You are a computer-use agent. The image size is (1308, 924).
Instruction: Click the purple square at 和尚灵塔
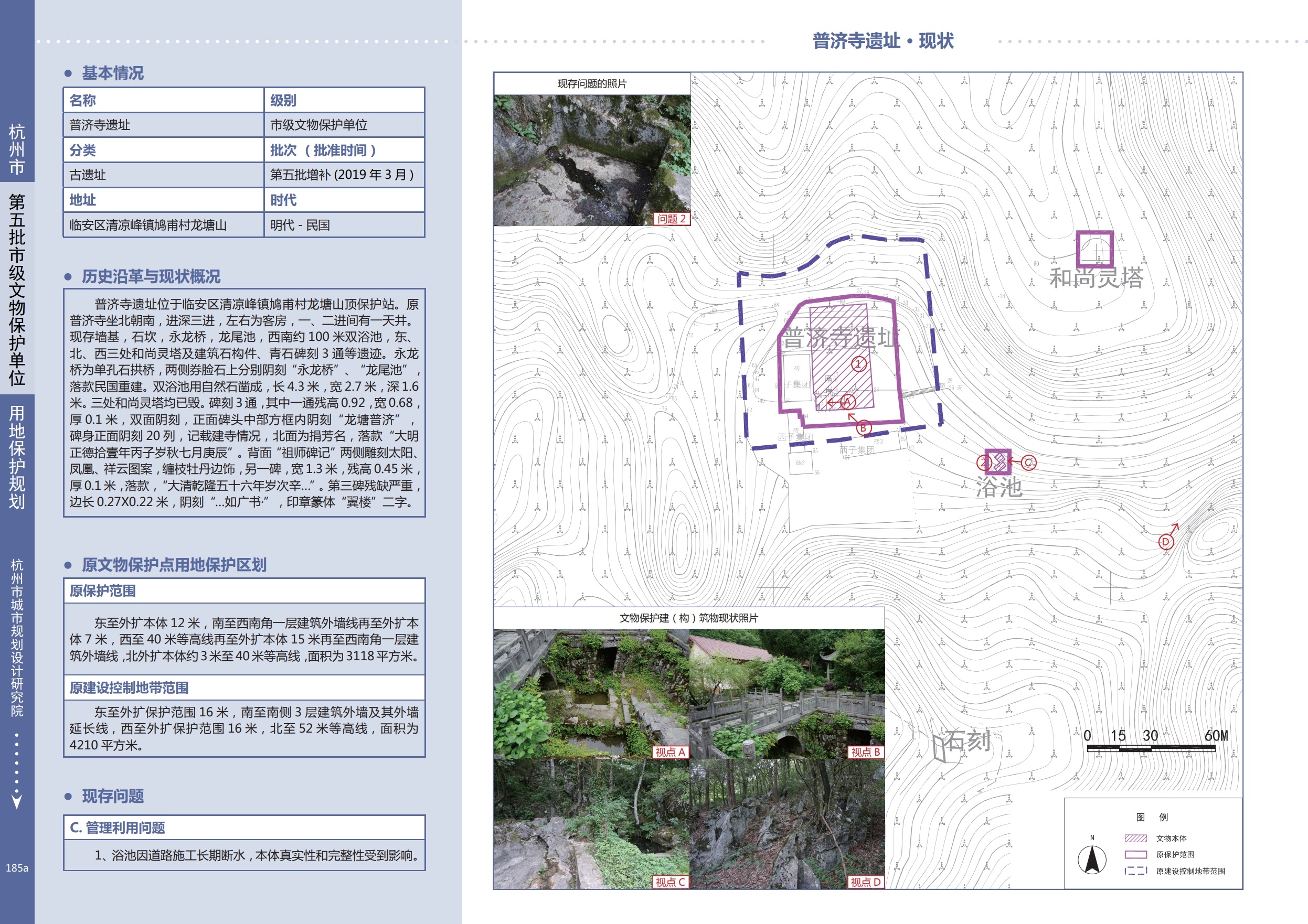coord(1094,249)
